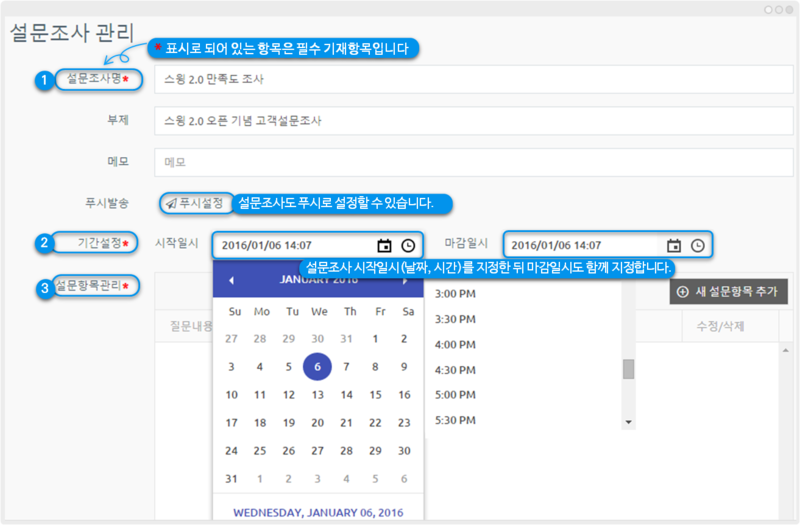Select day 15 in the calendar
800x525 pixels.
click(376, 395)
